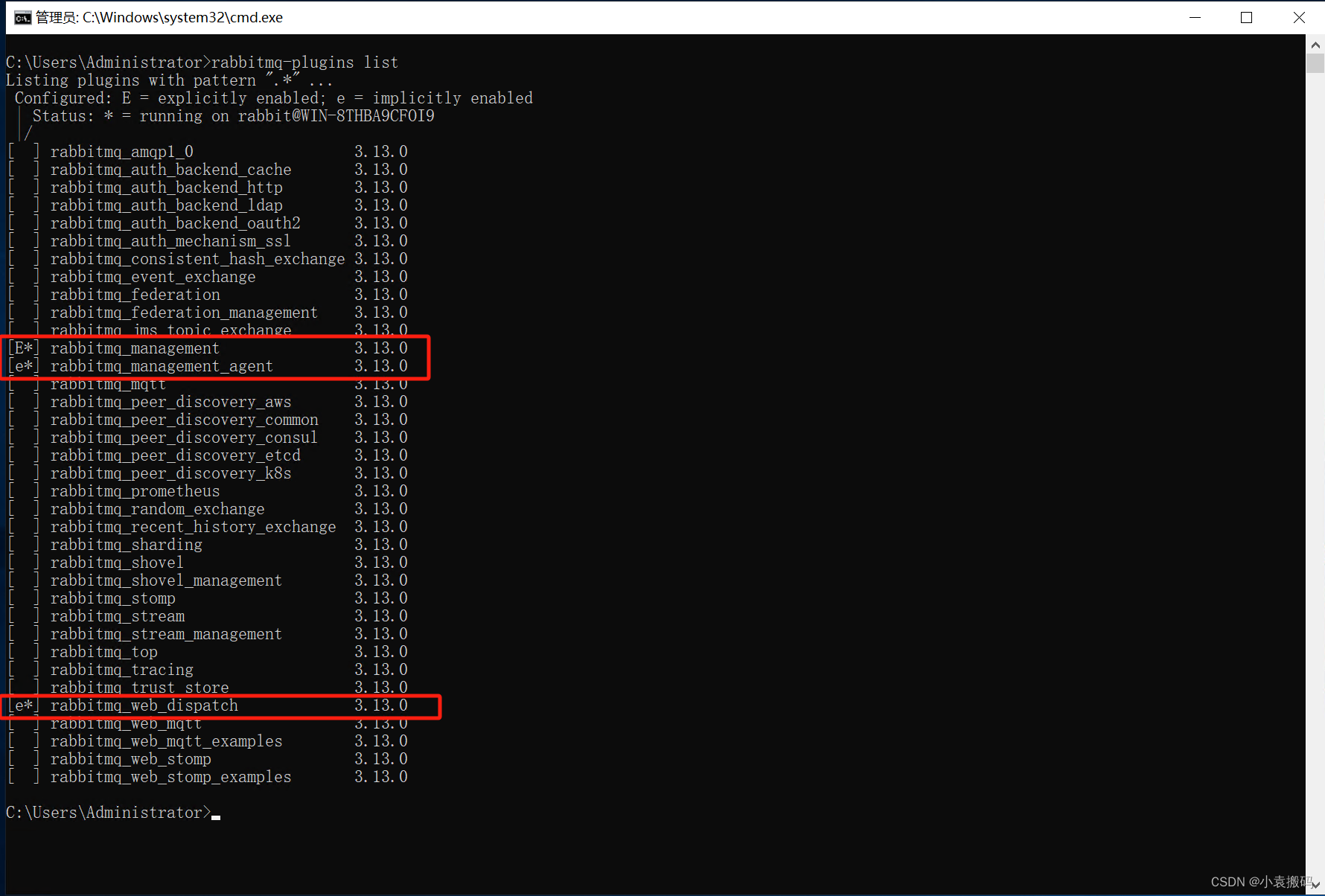Click the rabbitmq_shovel_management row
Image resolution: width=1325 pixels, height=896 pixels.
[208, 580]
